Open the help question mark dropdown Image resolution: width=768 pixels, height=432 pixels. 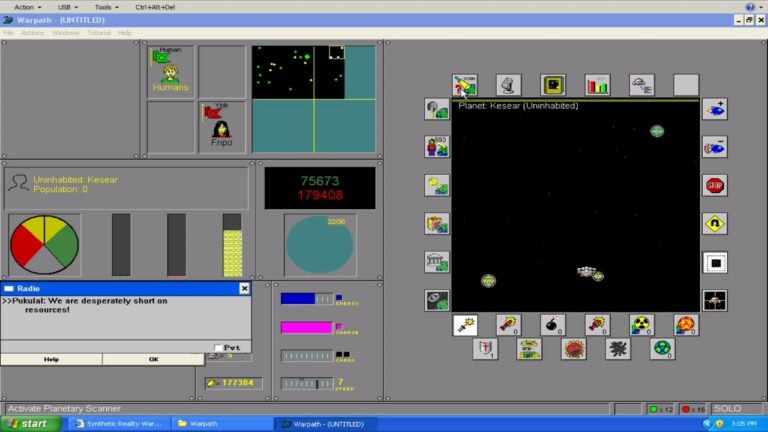753,7
